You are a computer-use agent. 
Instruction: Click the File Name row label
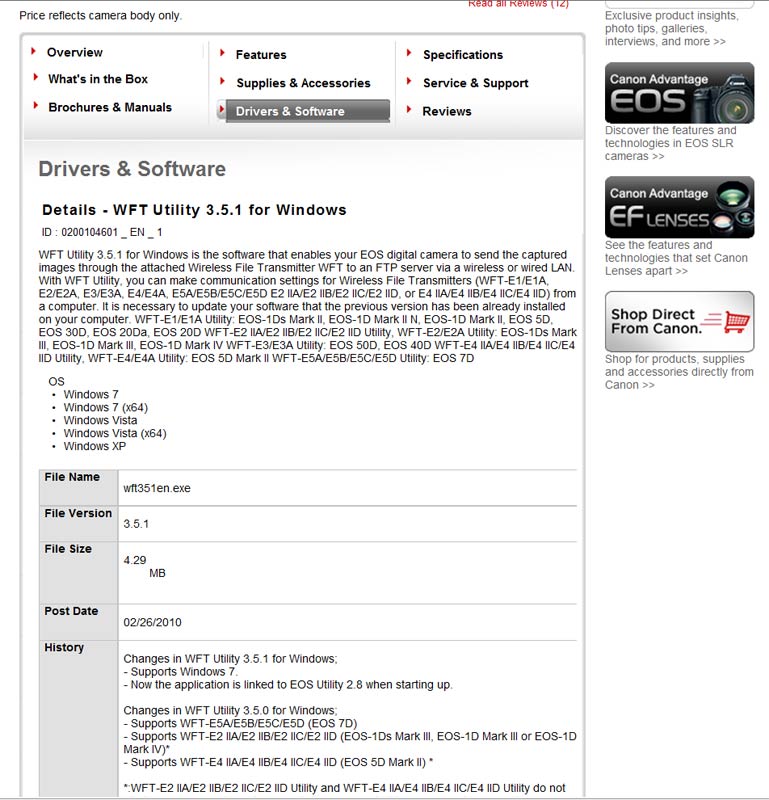tap(72, 477)
